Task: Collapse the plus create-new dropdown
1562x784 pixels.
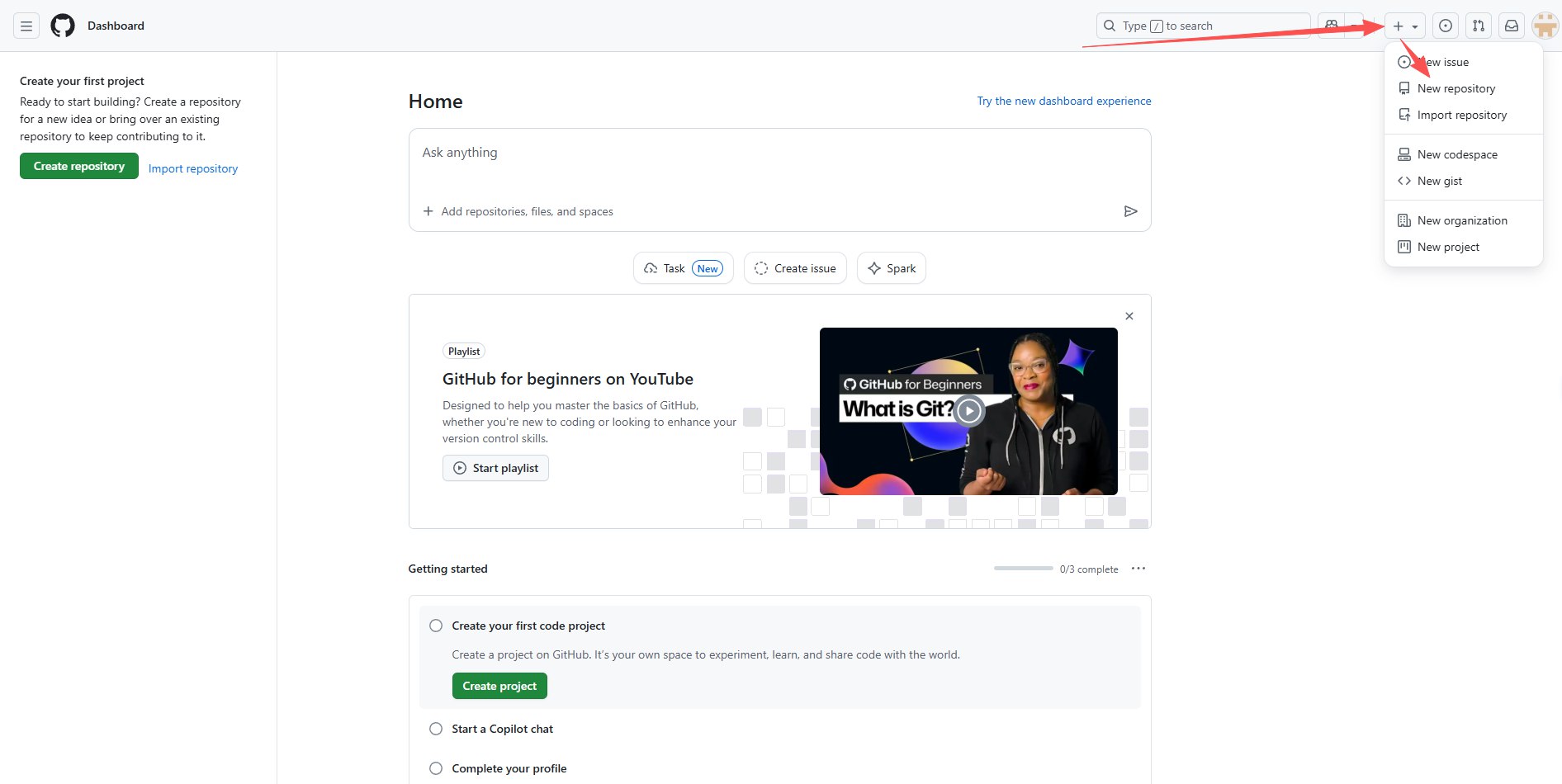Action: (x=1404, y=26)
